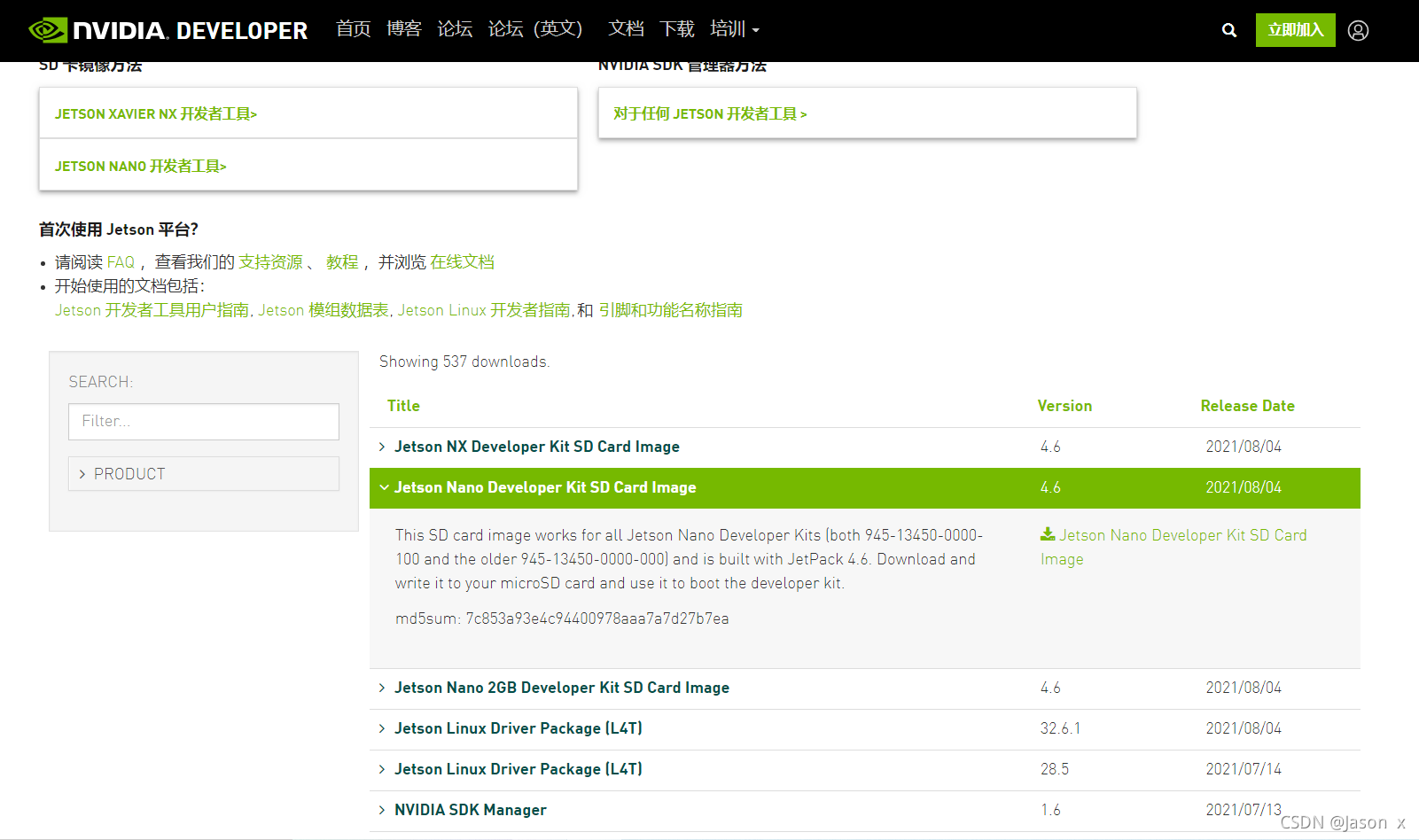Viewport: 1419px width, 840px height.
Task: Go to the 论坛 menu item
Action: coord(455,29)
